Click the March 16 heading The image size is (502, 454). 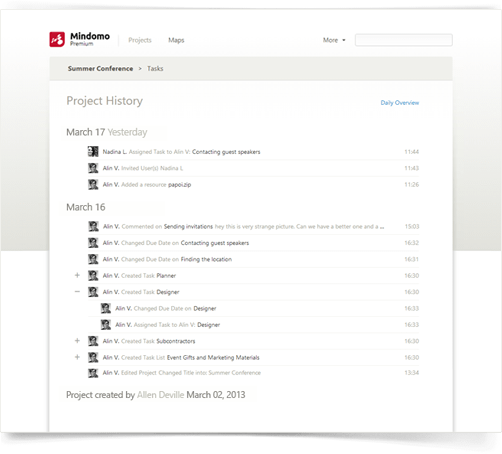coord(86,207)
